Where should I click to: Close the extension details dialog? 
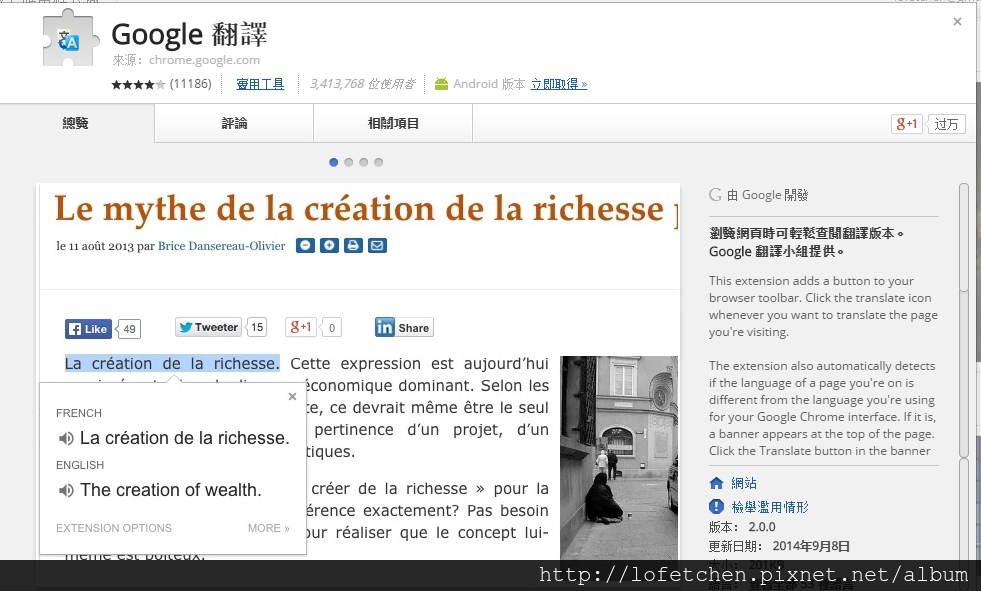coord(957,22)
